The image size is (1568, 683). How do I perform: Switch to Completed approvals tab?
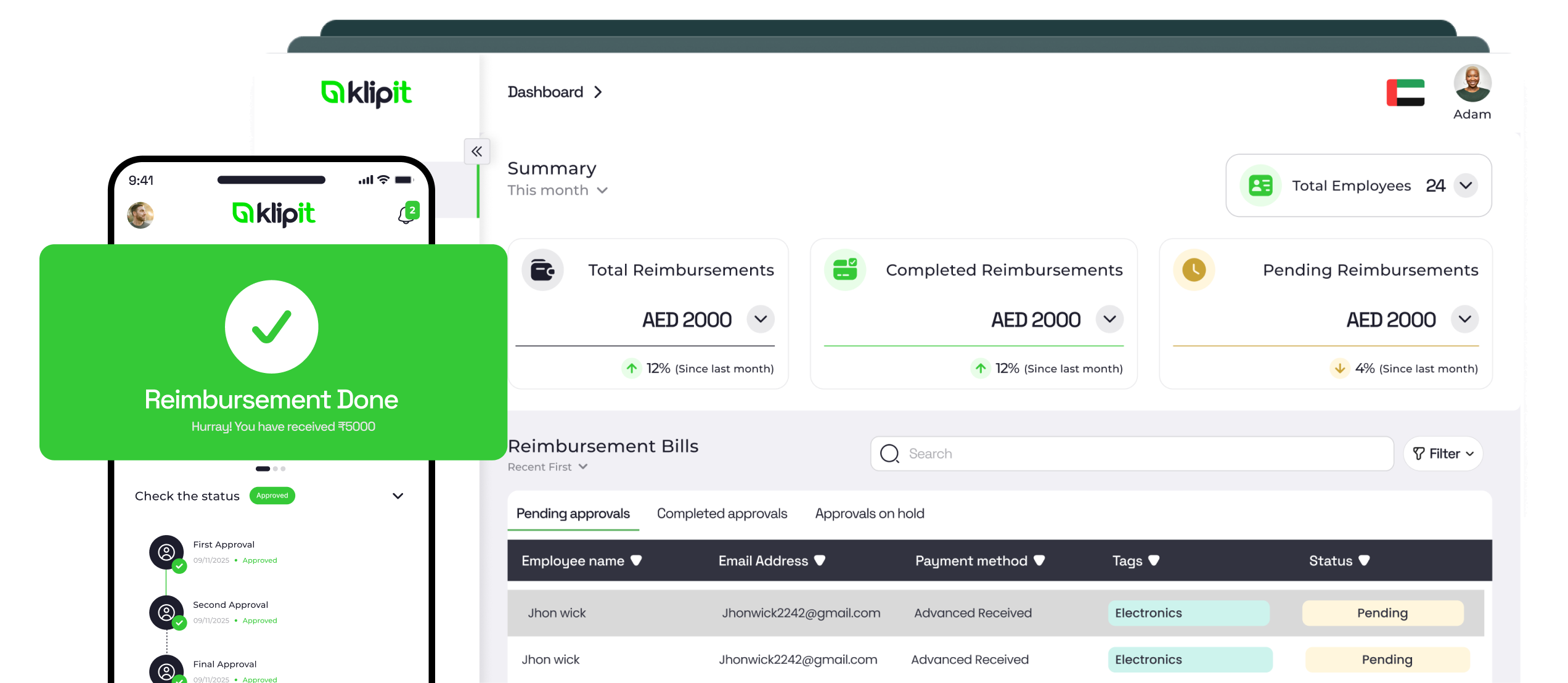722,513
